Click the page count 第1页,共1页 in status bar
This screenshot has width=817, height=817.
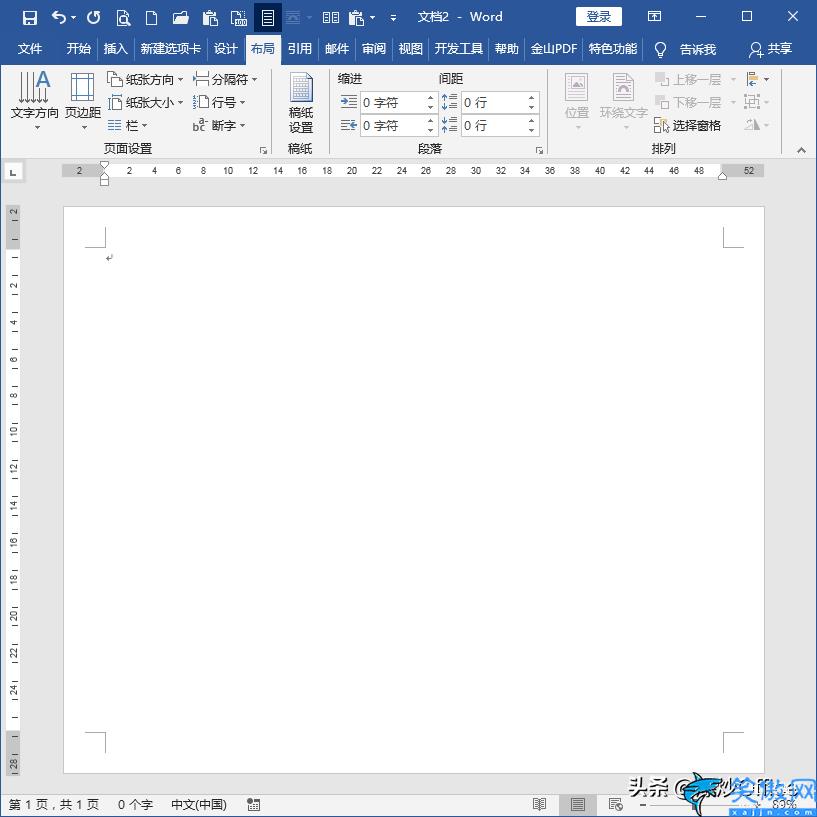click(54, 804)
